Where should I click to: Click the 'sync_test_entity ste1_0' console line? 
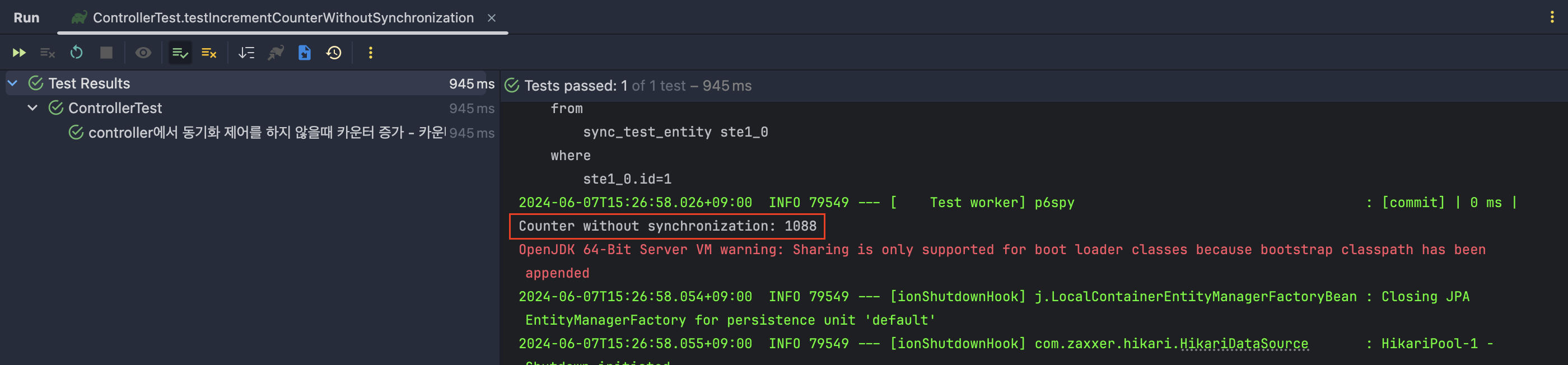click(675, 132)
